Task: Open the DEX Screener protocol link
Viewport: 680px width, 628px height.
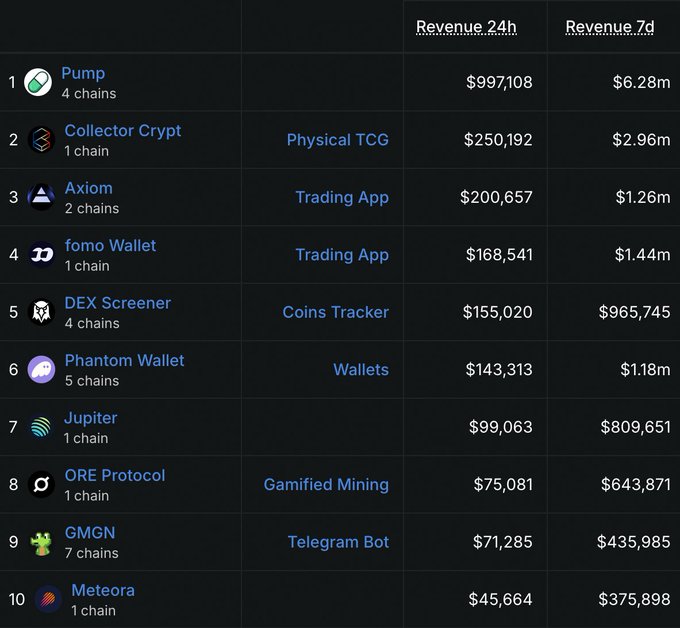Action: (x=118, y=303)
